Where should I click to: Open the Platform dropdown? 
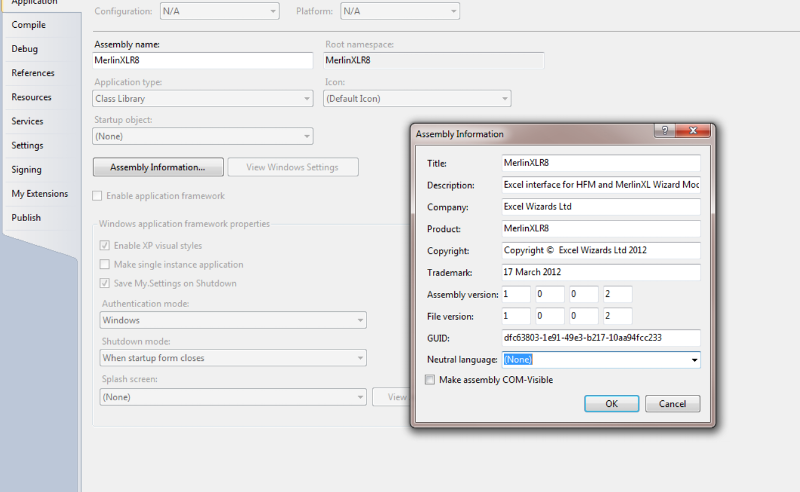click(400, 11)
